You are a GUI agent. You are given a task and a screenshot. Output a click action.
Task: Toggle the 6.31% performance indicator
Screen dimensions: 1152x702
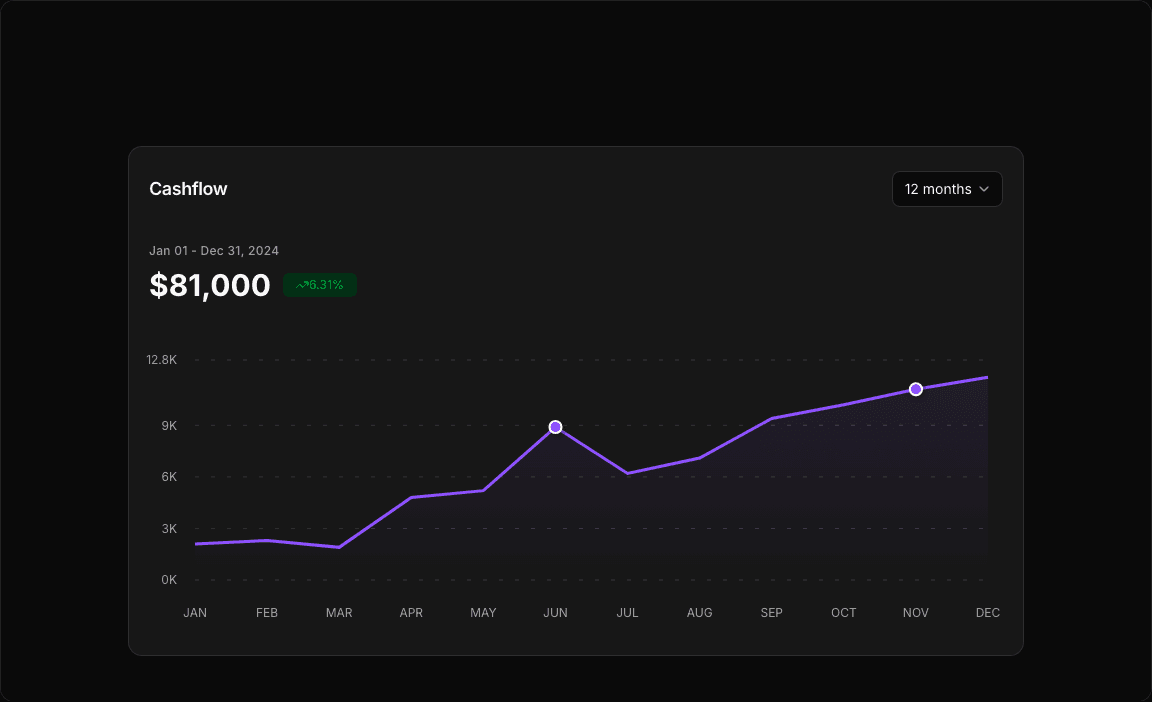pos(320,285)
